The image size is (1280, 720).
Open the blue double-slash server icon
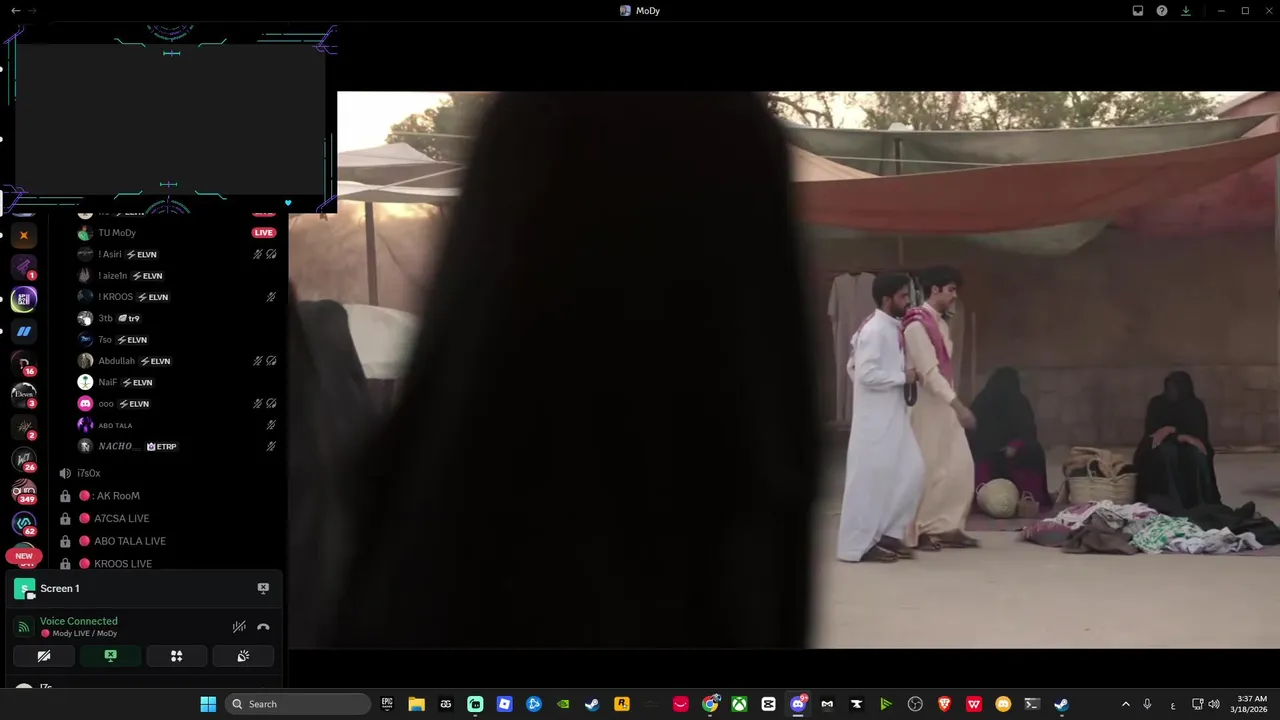tap(24, 331)
